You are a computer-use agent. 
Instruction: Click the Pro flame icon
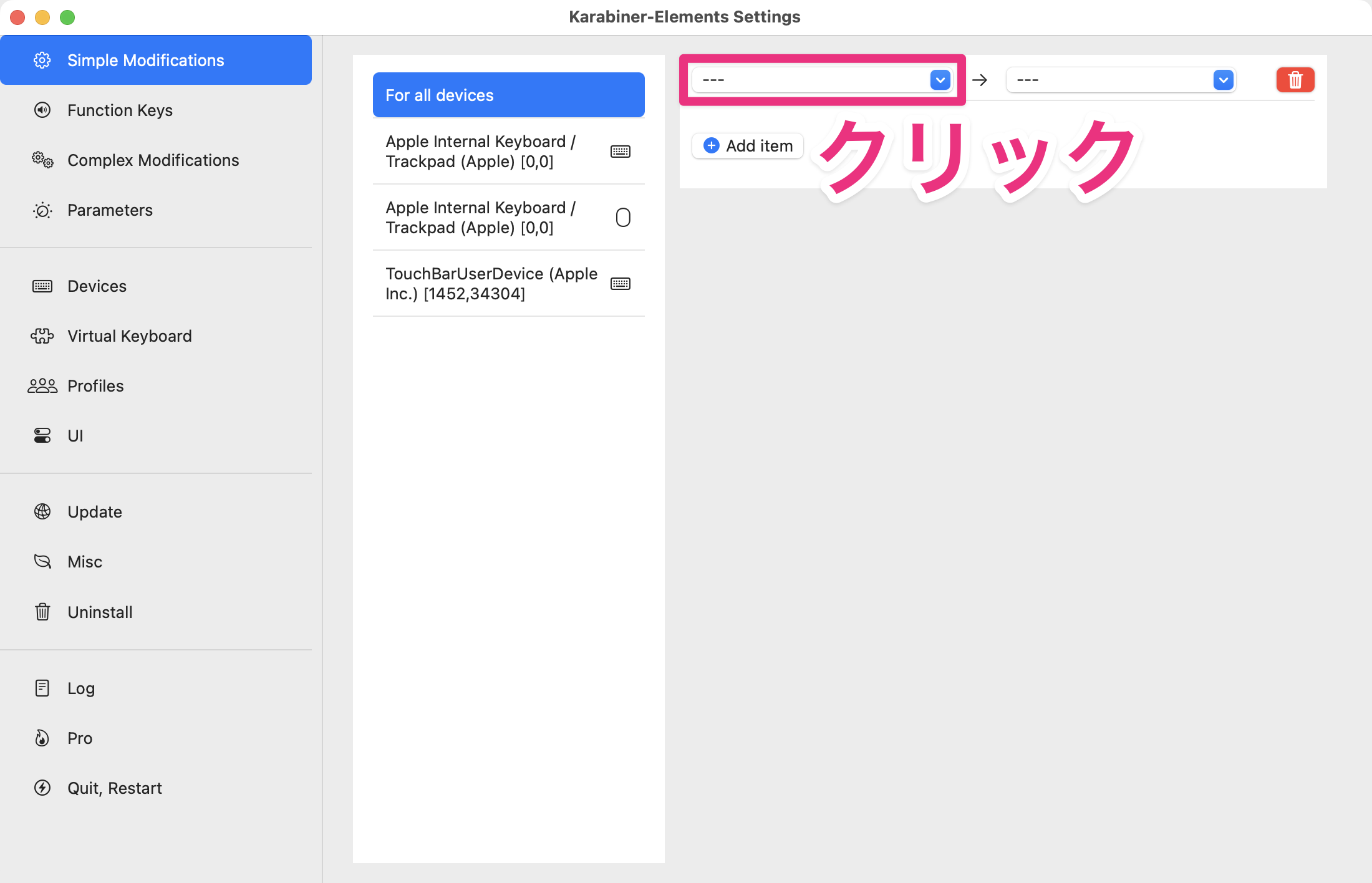(42, 738)
